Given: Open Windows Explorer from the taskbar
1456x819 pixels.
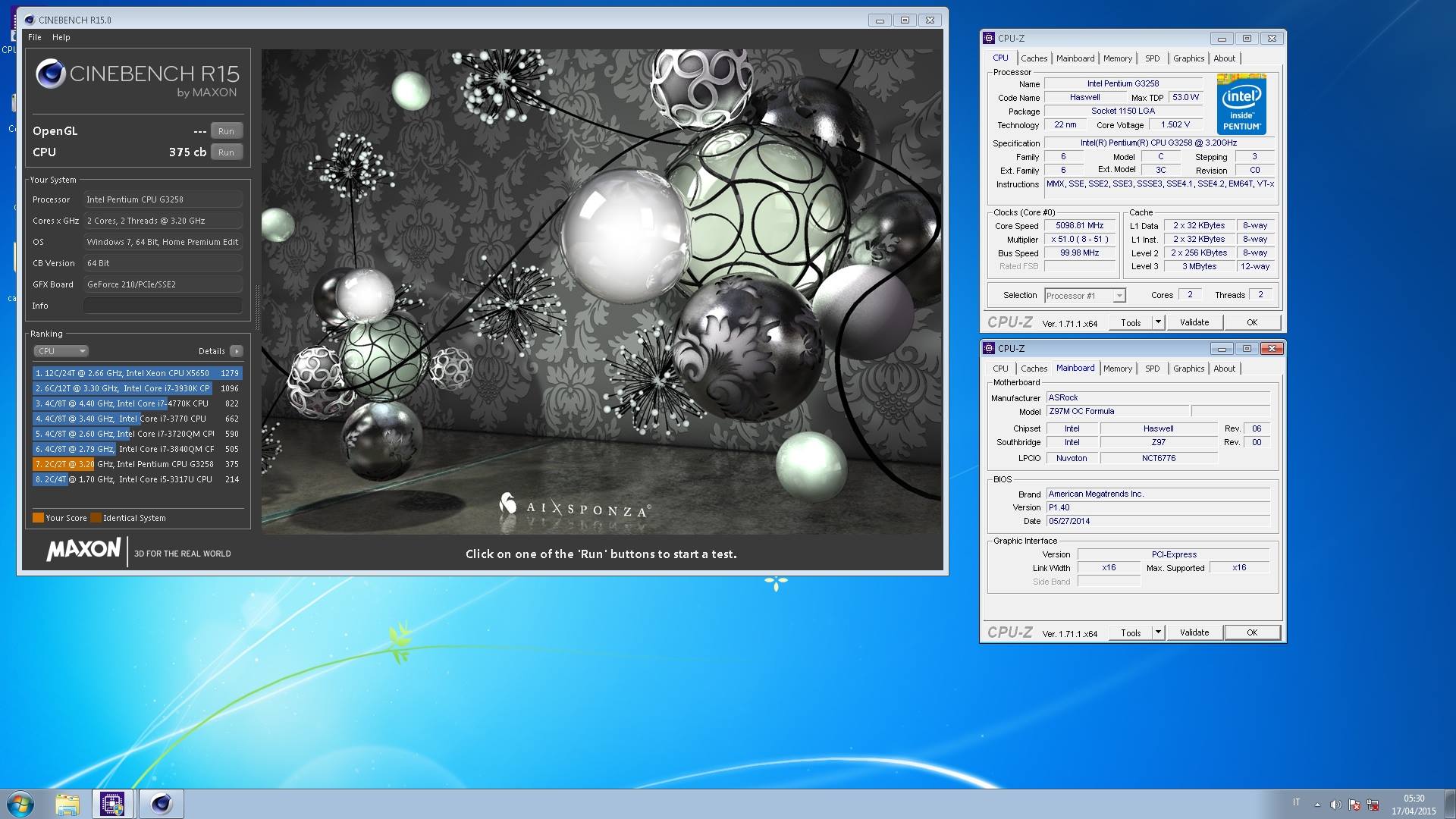Looking at the screenshot, I should click(x=67, y=804).
